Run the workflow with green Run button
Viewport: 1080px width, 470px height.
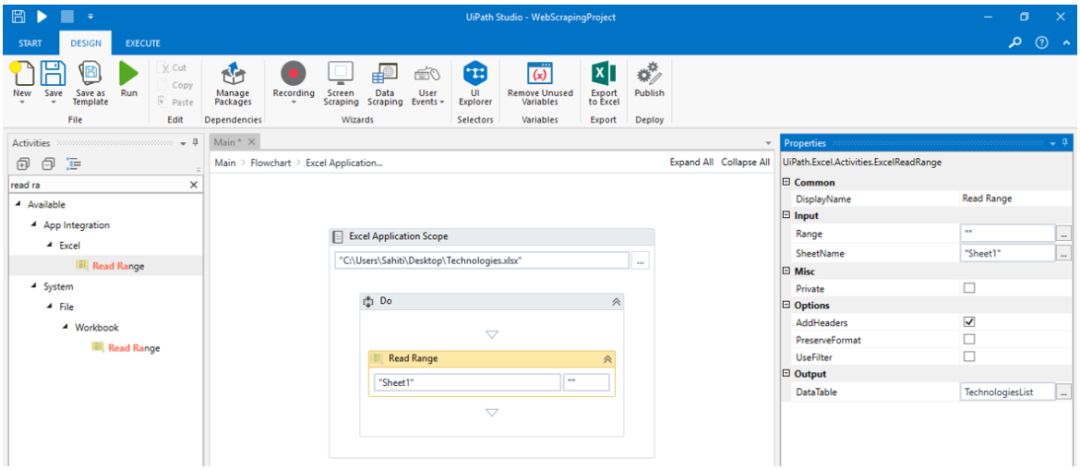129,79
